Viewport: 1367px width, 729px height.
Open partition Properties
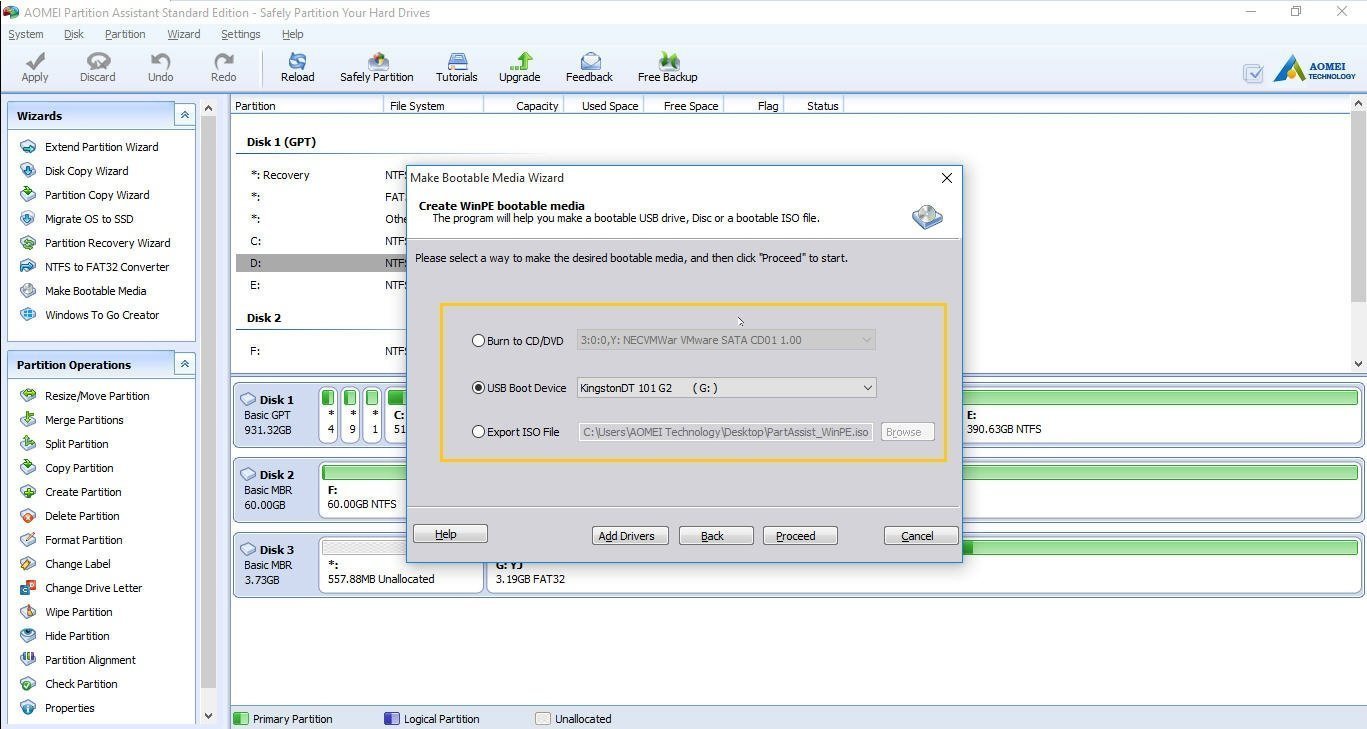coord(69,708)
